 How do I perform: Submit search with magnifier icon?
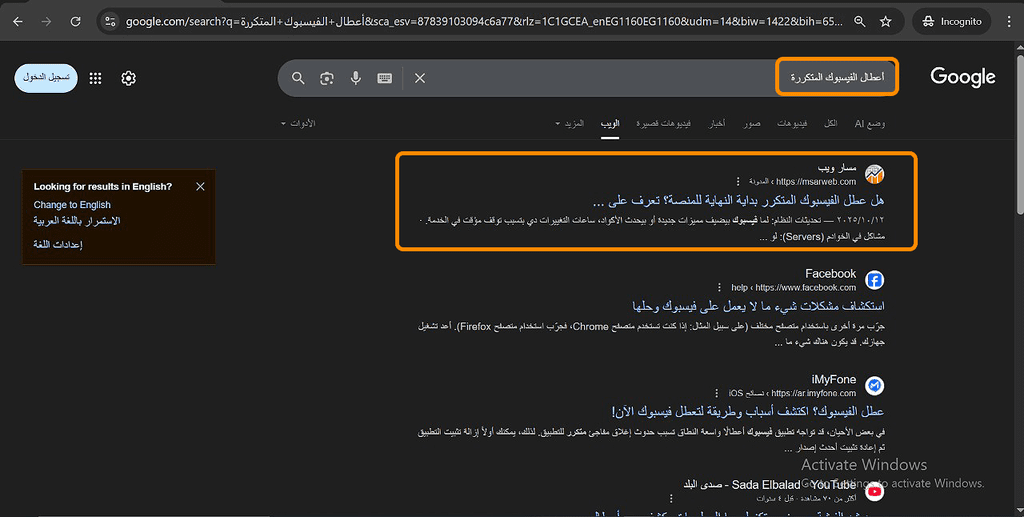click(298, 78)
